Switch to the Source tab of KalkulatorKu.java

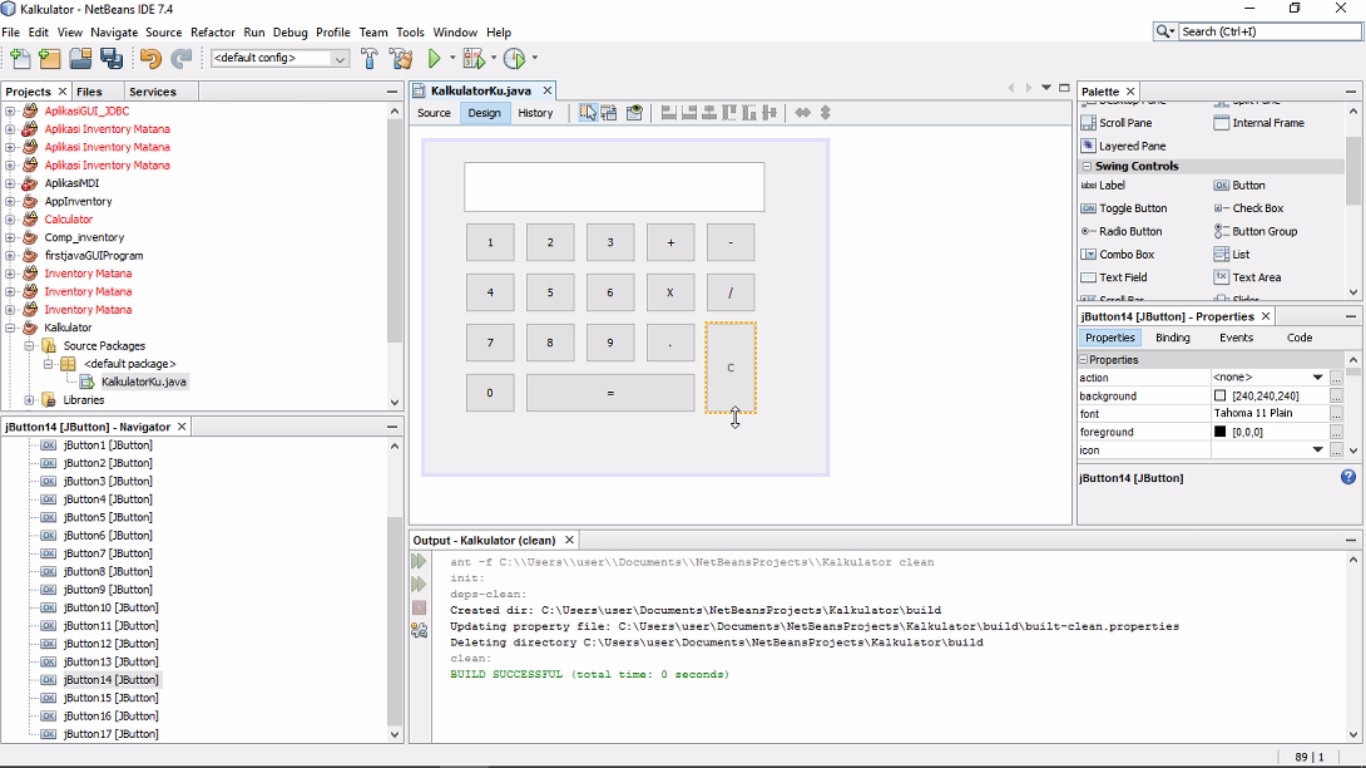[x=433, y=113]
